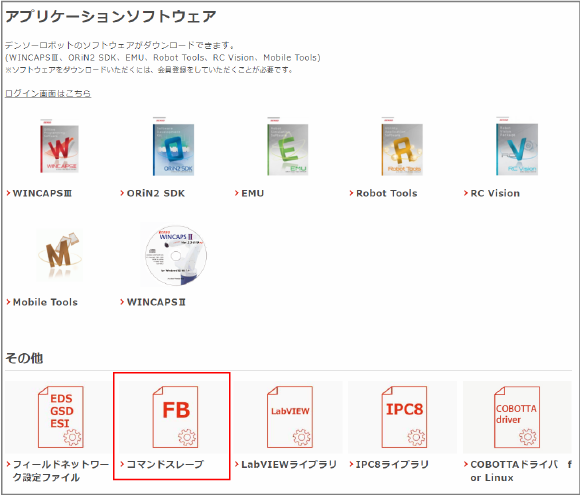Click the Mobile Tools text link
580x495 pixels.
[x=45, y=302]
